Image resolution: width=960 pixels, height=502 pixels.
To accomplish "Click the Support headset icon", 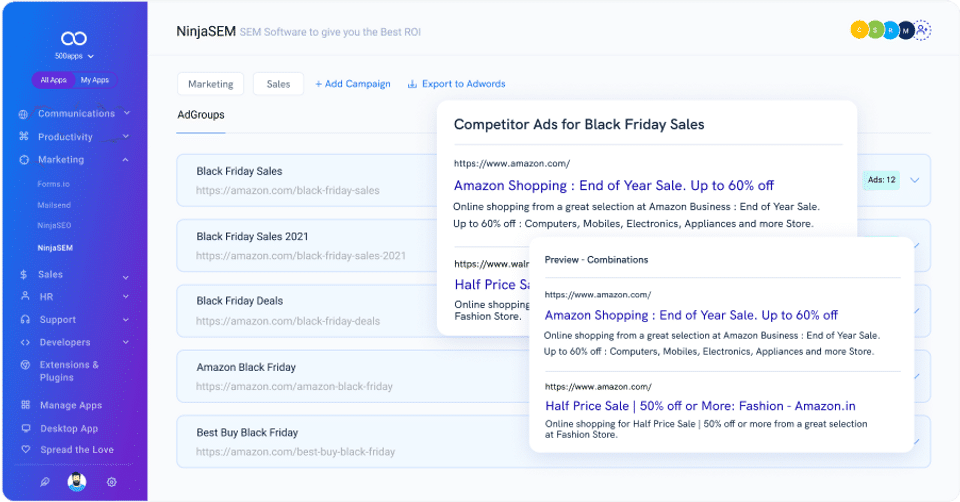I will point(25,319).
